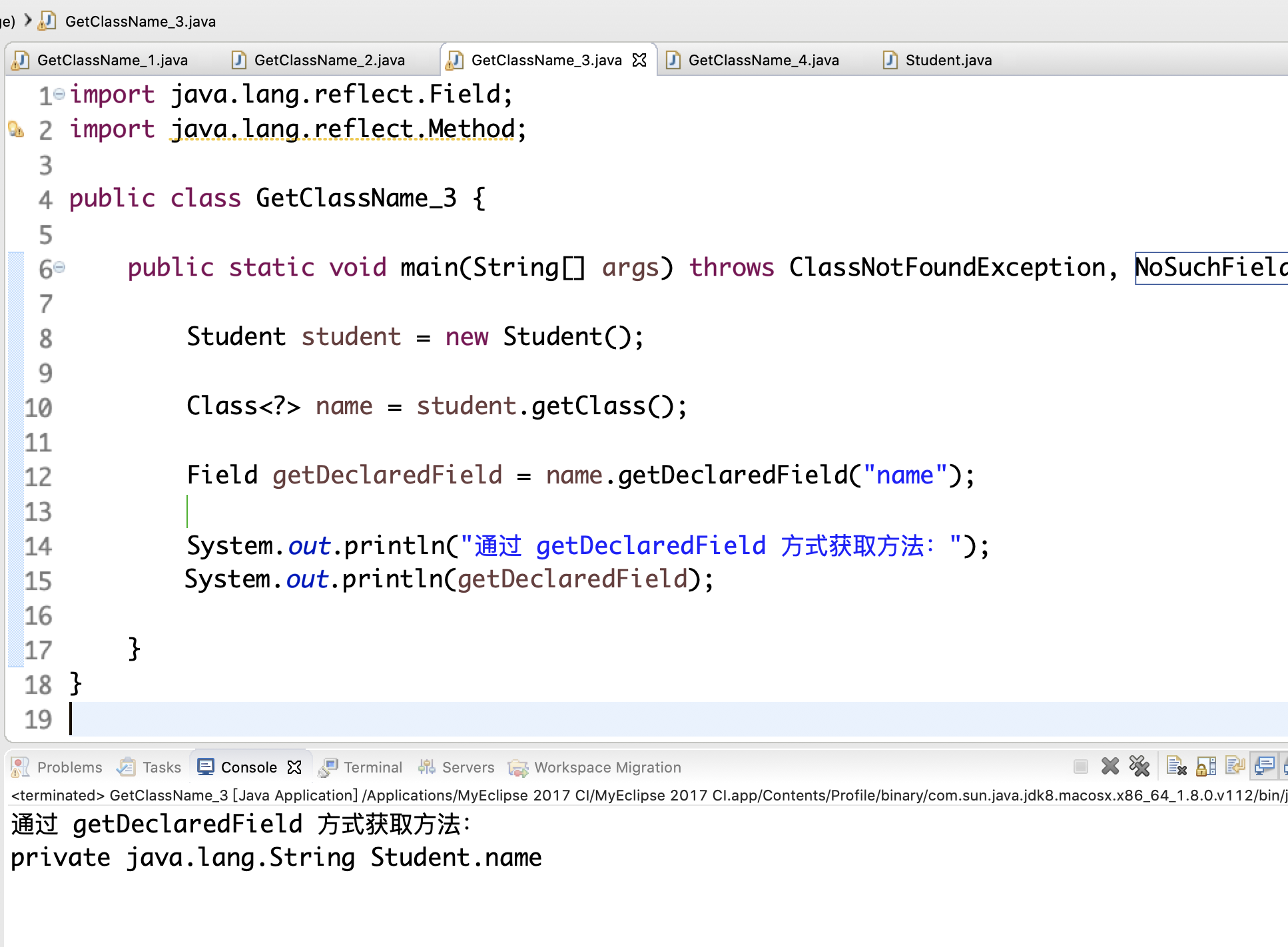Click new Student() on line 8
1288x947 pixels.
click(537, 336)
